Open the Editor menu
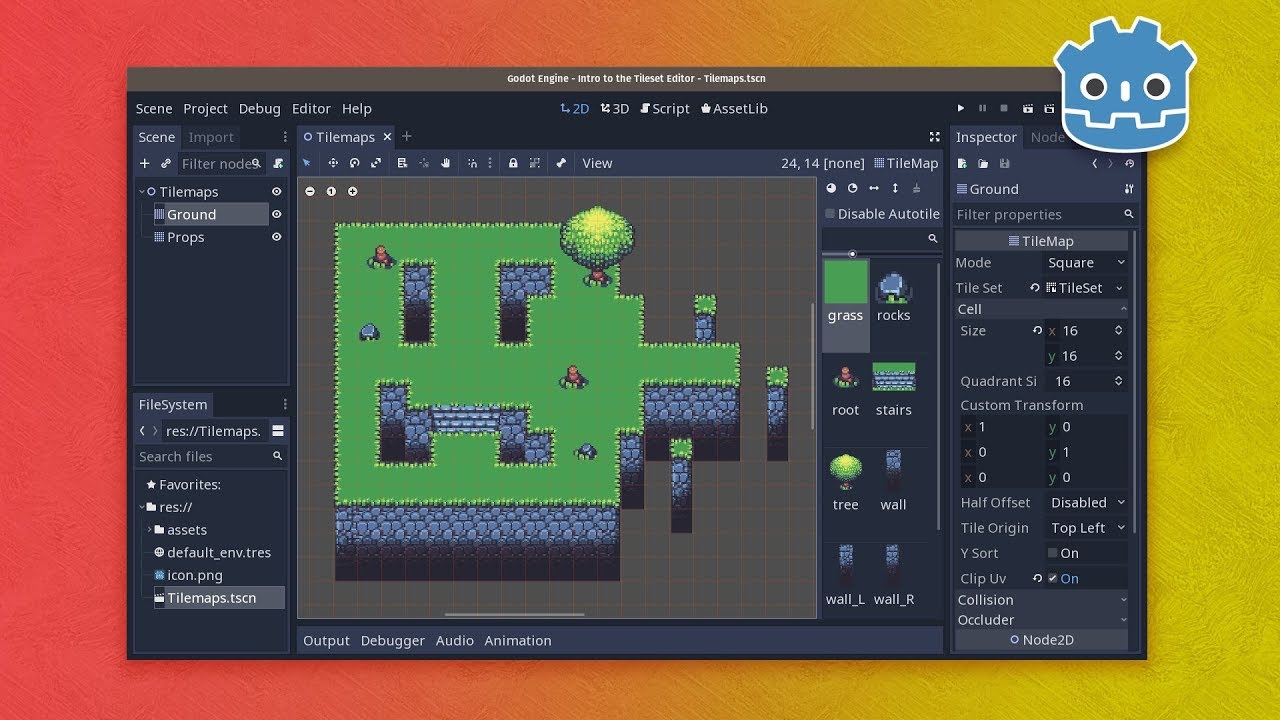The image size is (1280, 720). tap(311, 109)
